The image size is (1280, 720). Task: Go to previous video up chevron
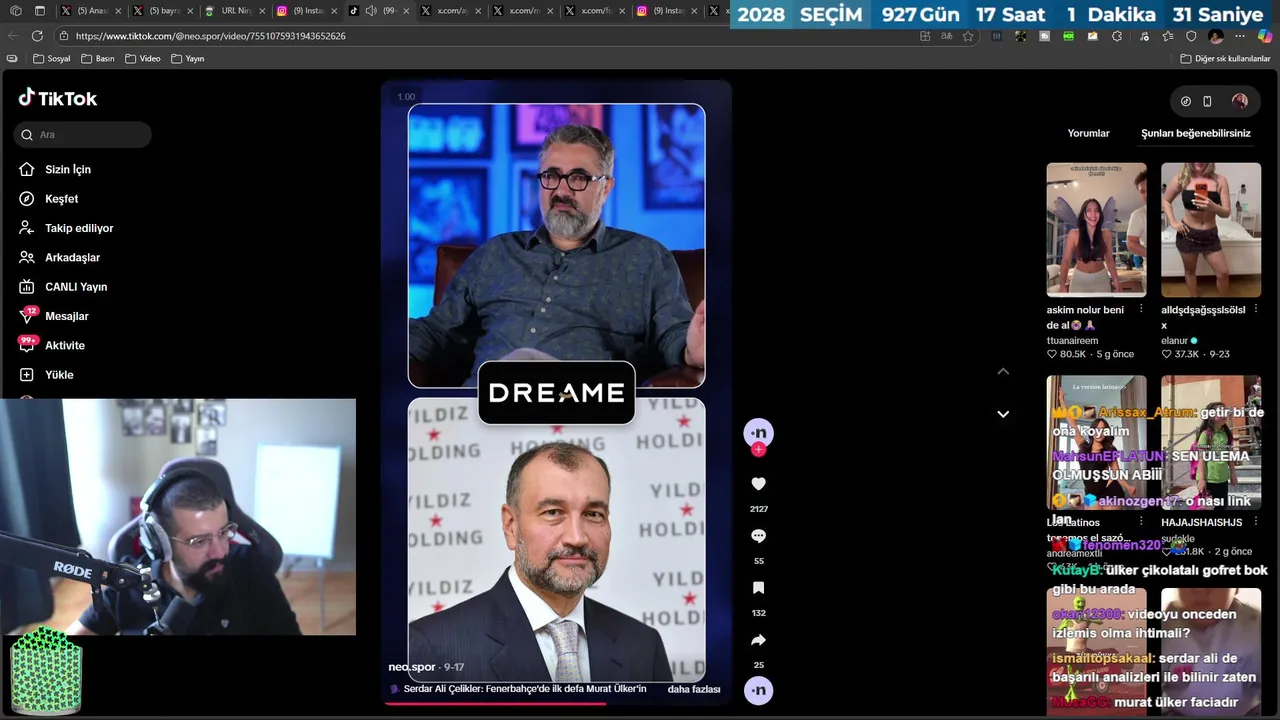coord(1003,371)
